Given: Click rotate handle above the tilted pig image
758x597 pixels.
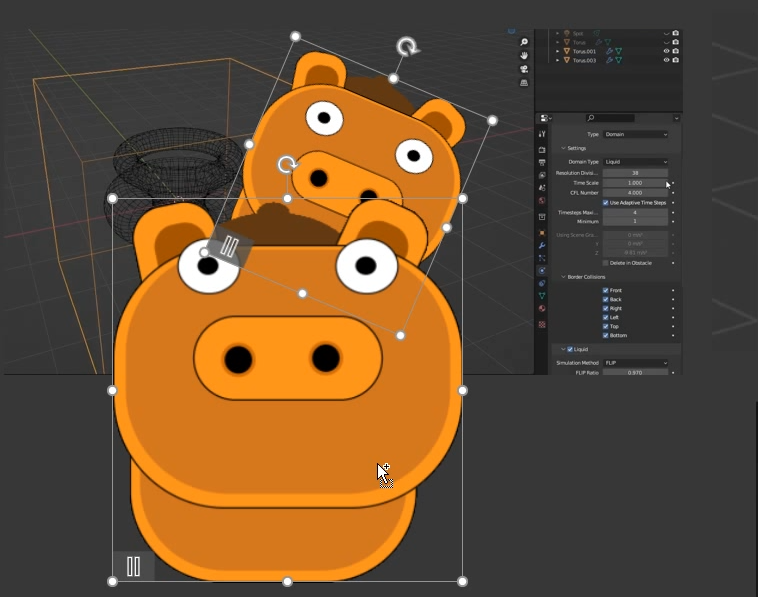Looking at the screenshot, I should tap(408, 47).
